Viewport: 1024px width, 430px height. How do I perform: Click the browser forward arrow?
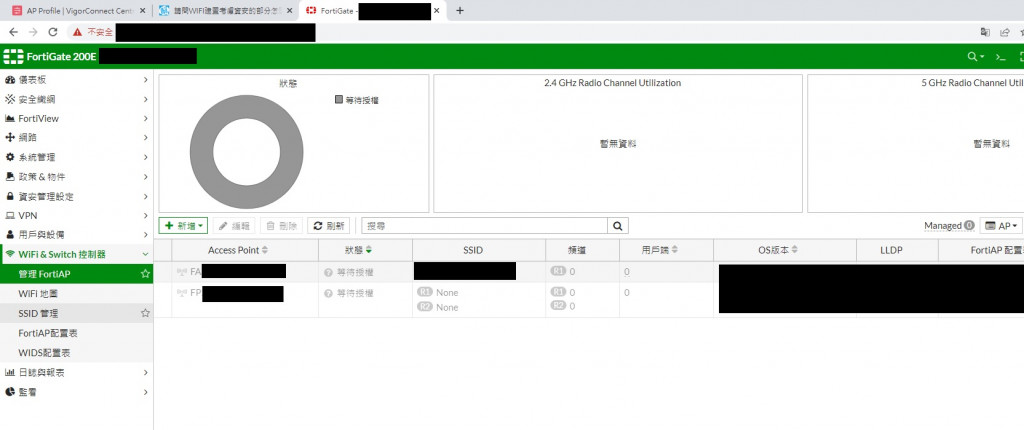(33, 31)
